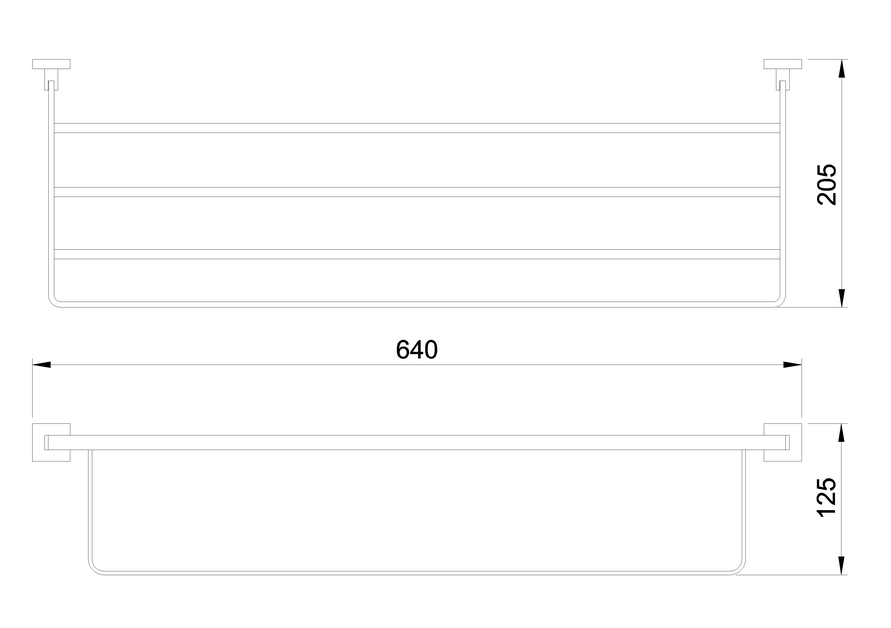Click the vertical 205 dimension line
Screen dimensions: 891x628
click(x=842, y=183)
